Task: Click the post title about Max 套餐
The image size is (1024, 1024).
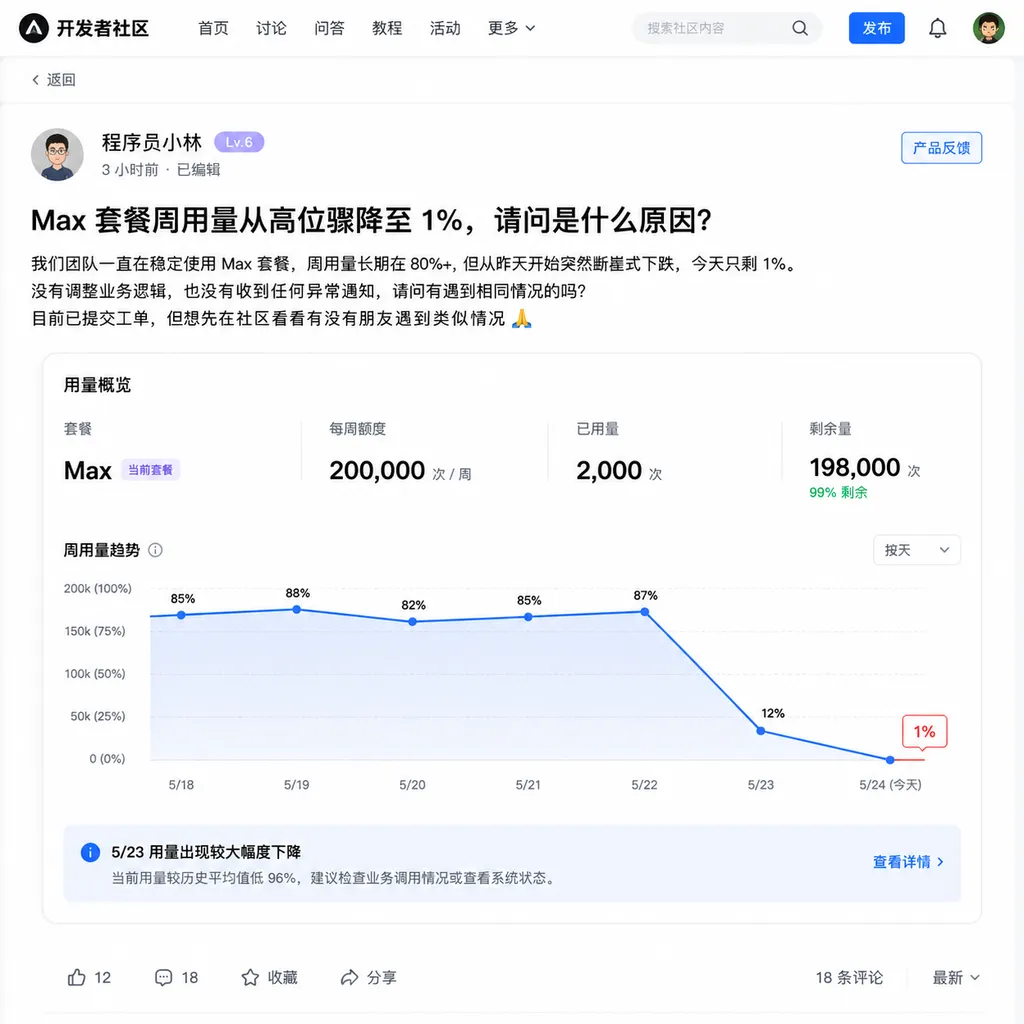Action: [x=371, y=220]
